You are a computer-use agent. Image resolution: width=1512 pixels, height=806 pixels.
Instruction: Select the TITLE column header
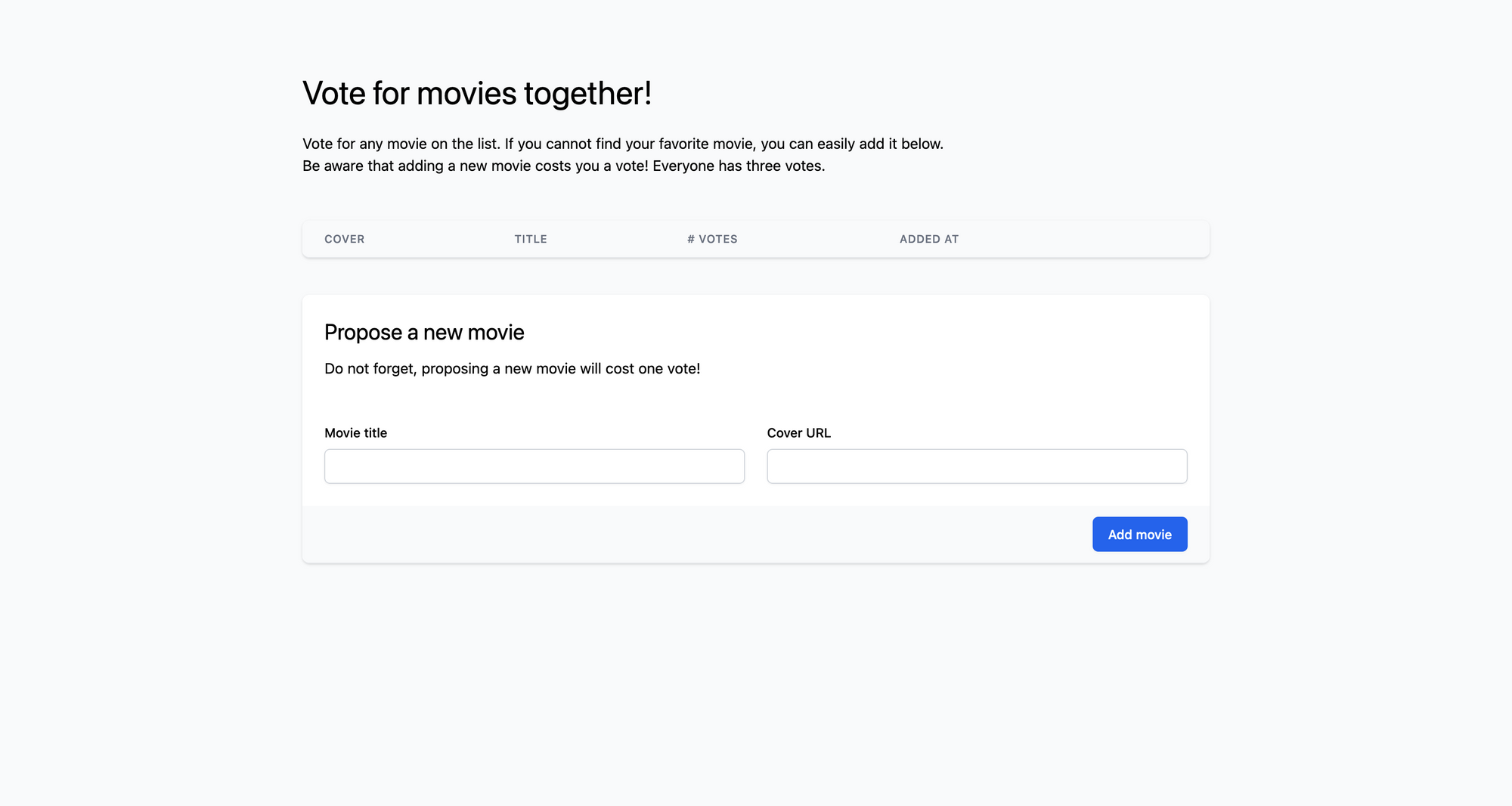(531, 239)
